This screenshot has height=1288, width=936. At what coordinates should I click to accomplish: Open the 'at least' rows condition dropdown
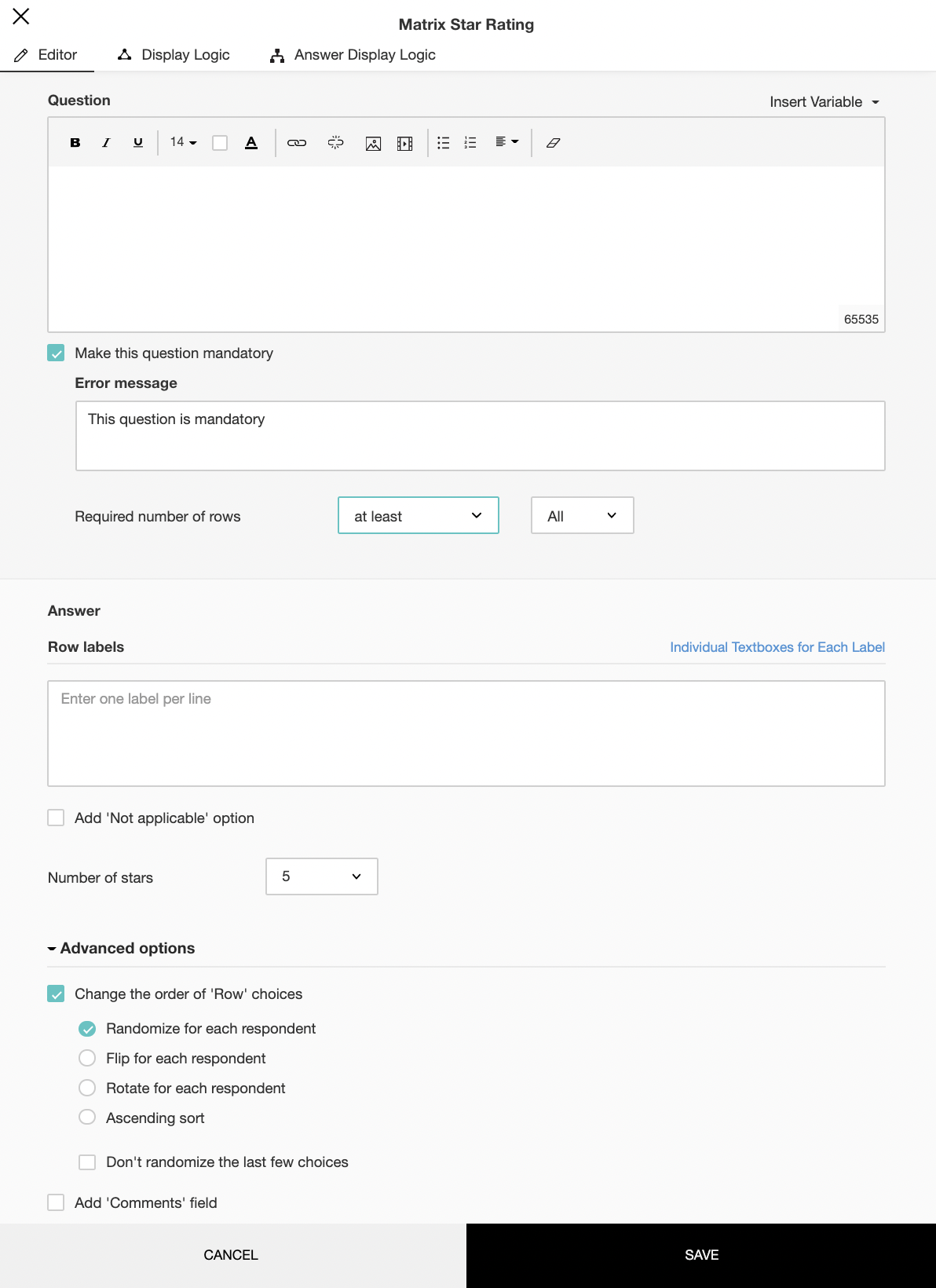coord(418,516)
